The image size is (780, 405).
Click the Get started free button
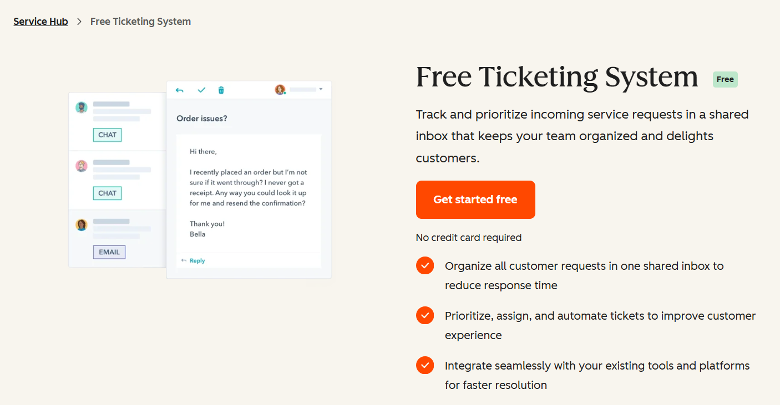[x=476, y=200]
